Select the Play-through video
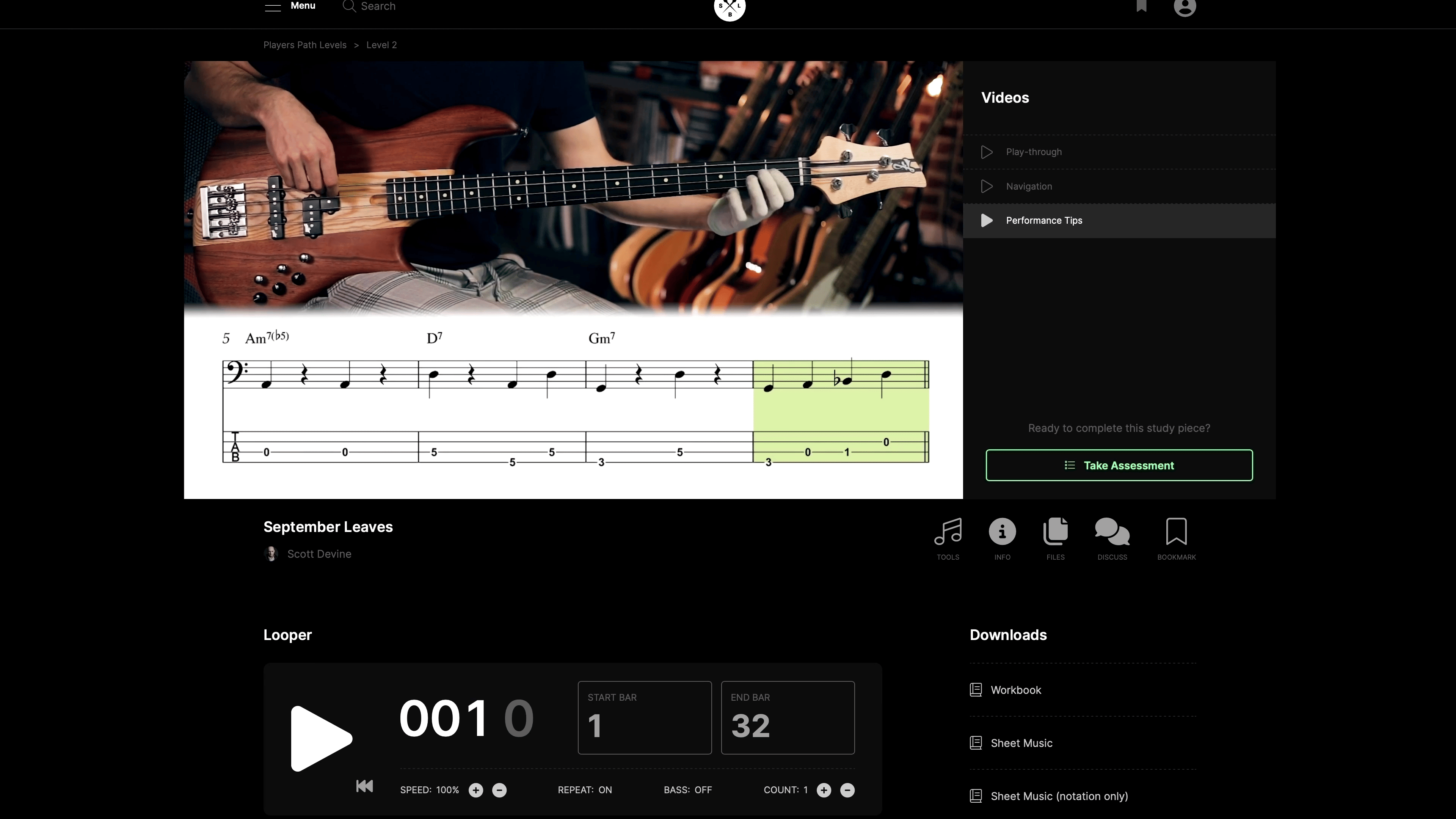This screenshot has width=1456, height=819. click(1033, 152)
